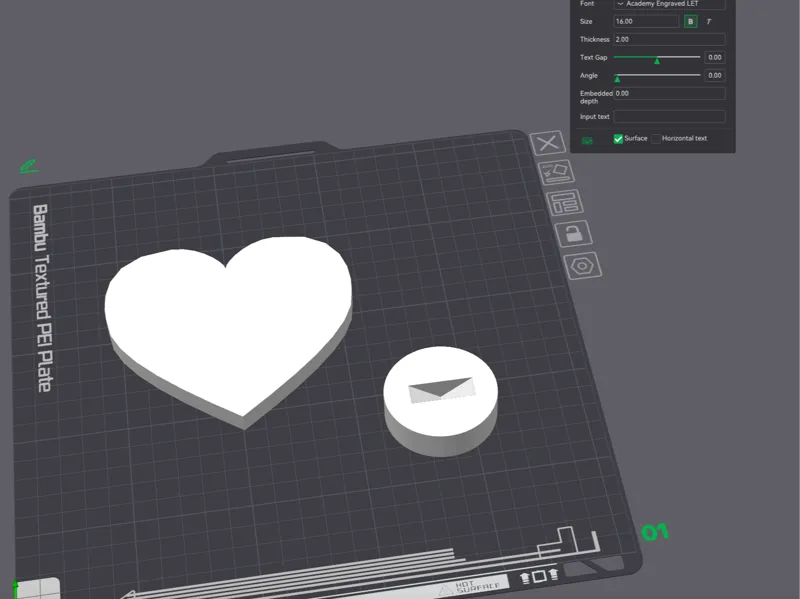Click the plate settings hexagon icon
This screenshot has height=599, width=800.
tap(583, 266)
